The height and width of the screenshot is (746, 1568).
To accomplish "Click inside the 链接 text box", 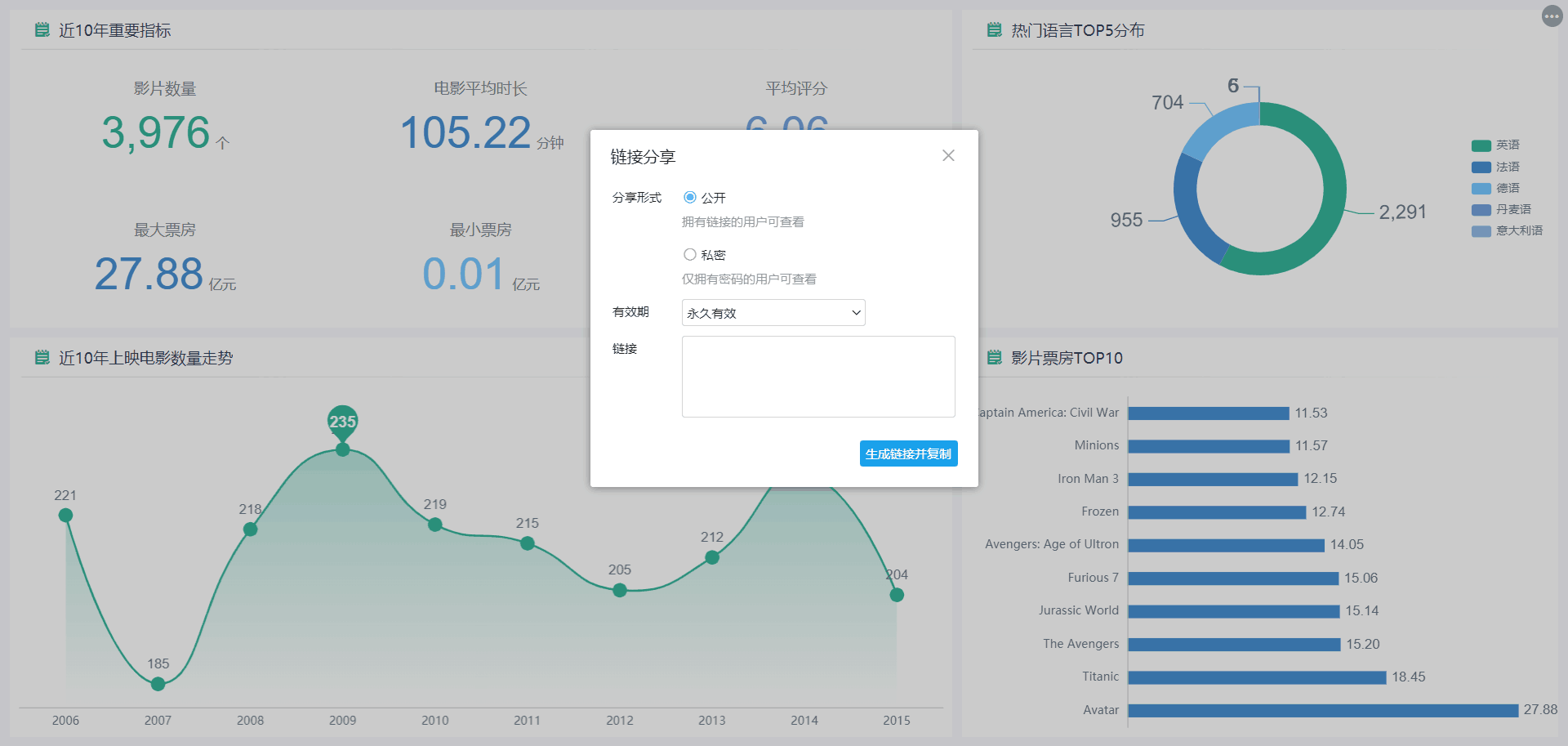I will (x=817, y=377).
